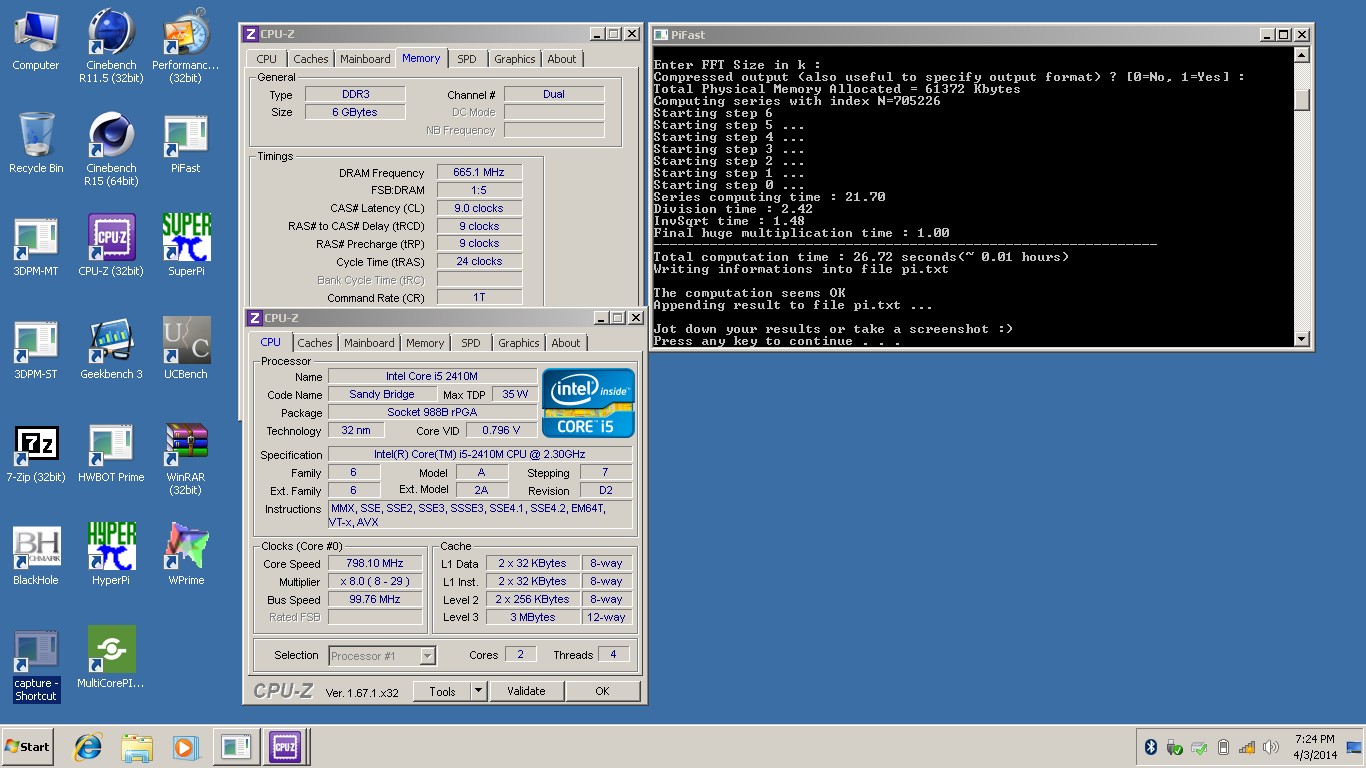Open HWBOT Prime shortcut
This screenshot has width=1366, height=768.
click(111, 452)
